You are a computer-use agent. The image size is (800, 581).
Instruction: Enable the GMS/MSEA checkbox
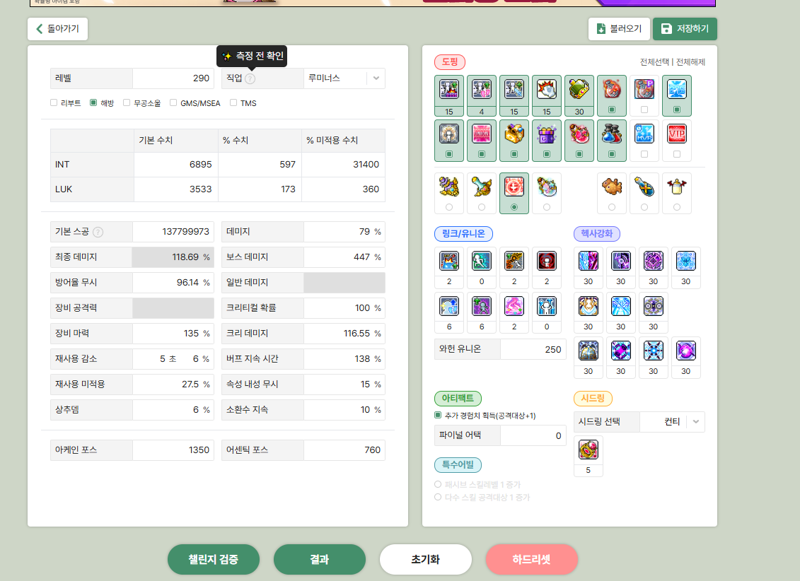(173, 103)
